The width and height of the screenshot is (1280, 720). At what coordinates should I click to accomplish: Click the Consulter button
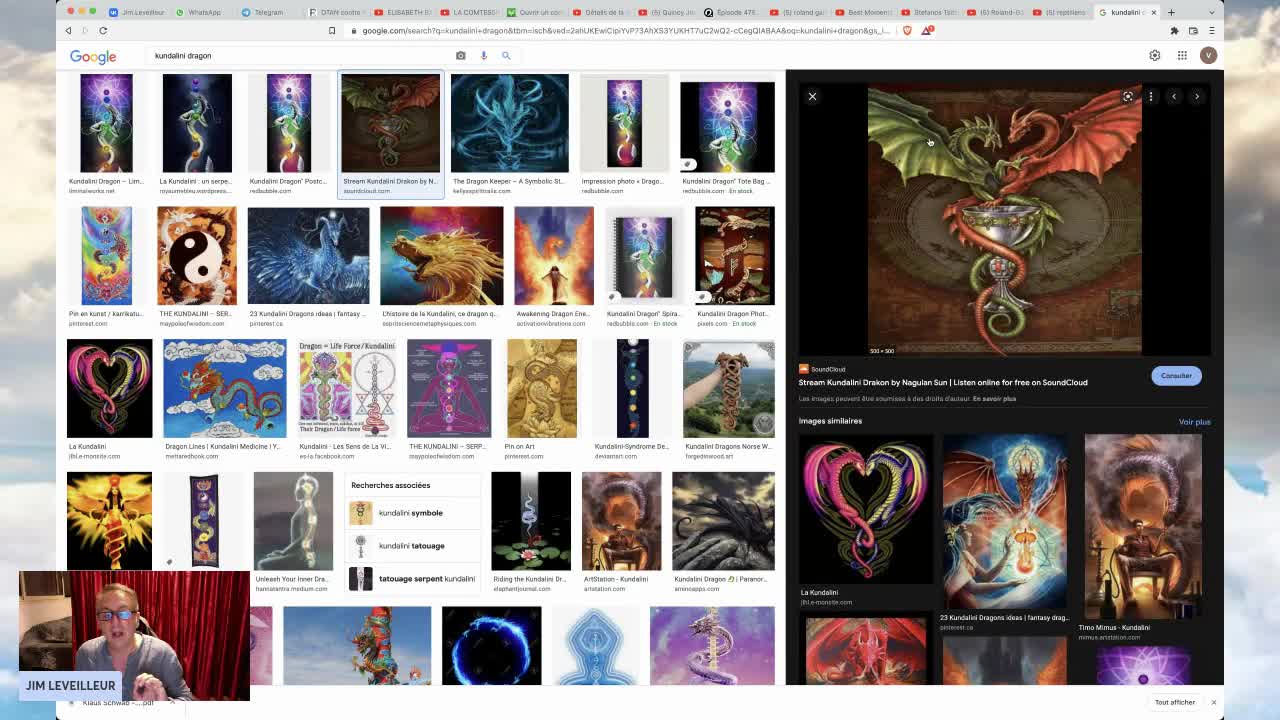coord(1176,376)
